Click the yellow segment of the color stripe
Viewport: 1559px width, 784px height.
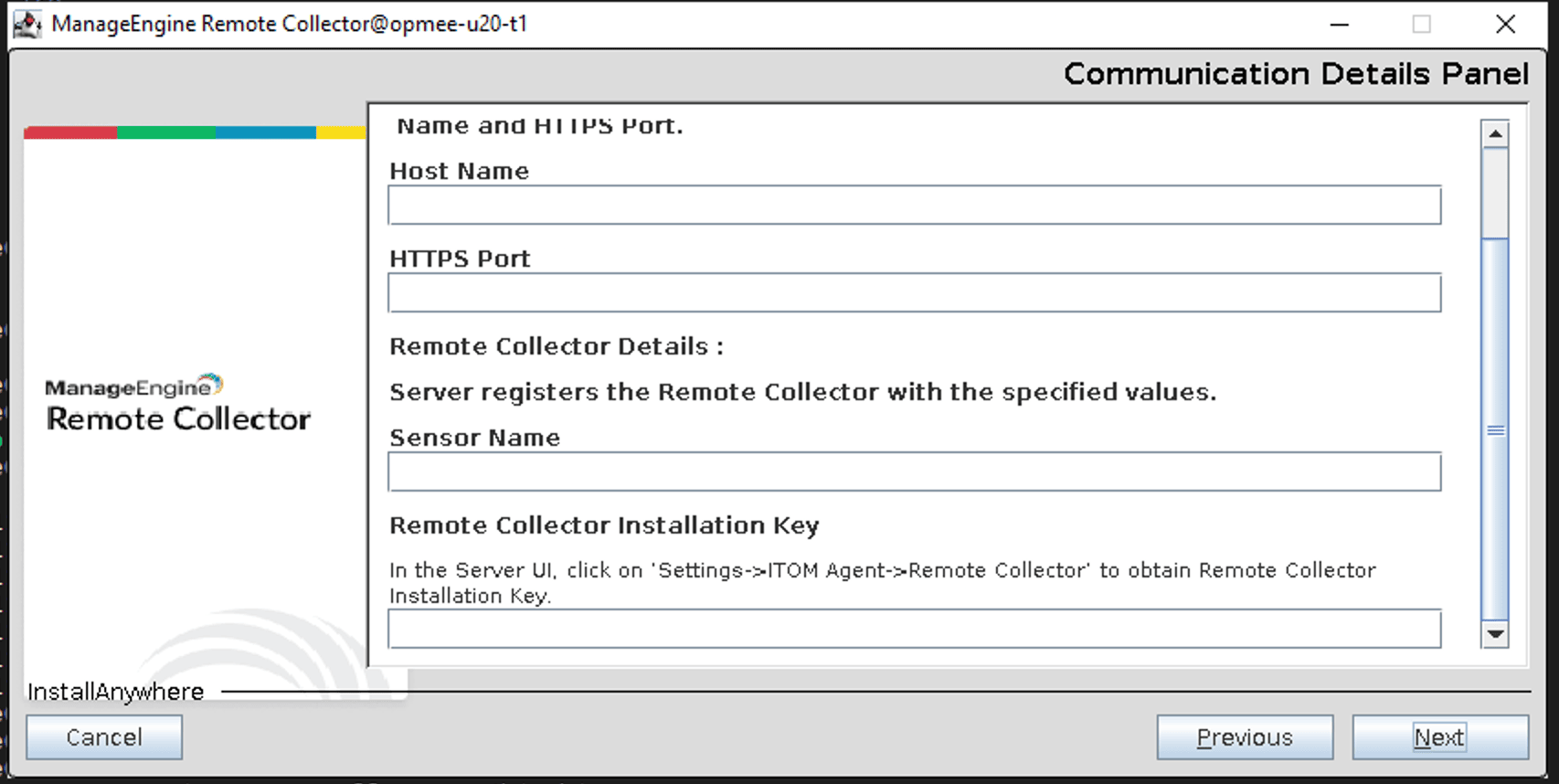[341, 133]
